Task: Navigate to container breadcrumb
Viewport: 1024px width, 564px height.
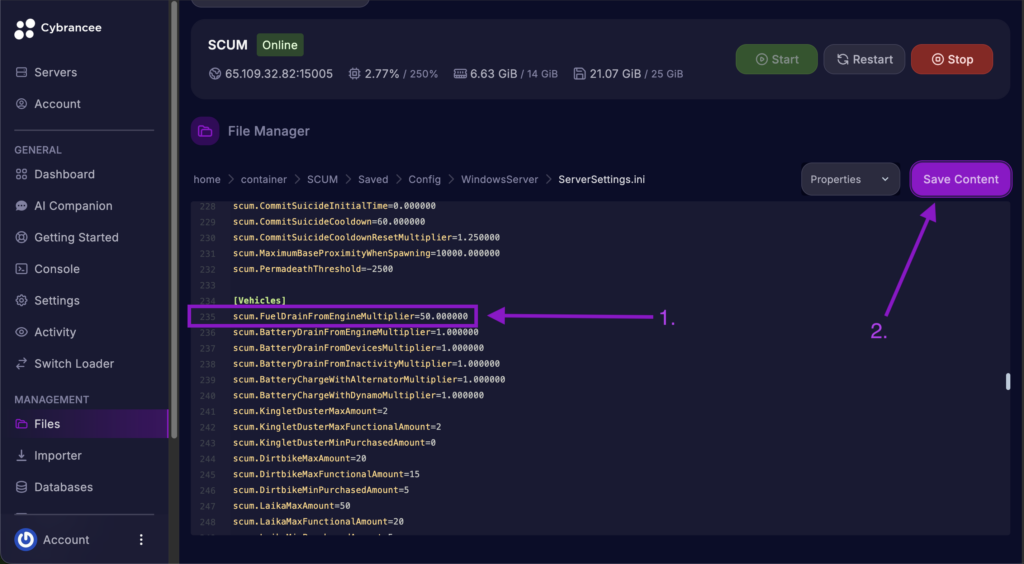Action: [x=264, y=180]
